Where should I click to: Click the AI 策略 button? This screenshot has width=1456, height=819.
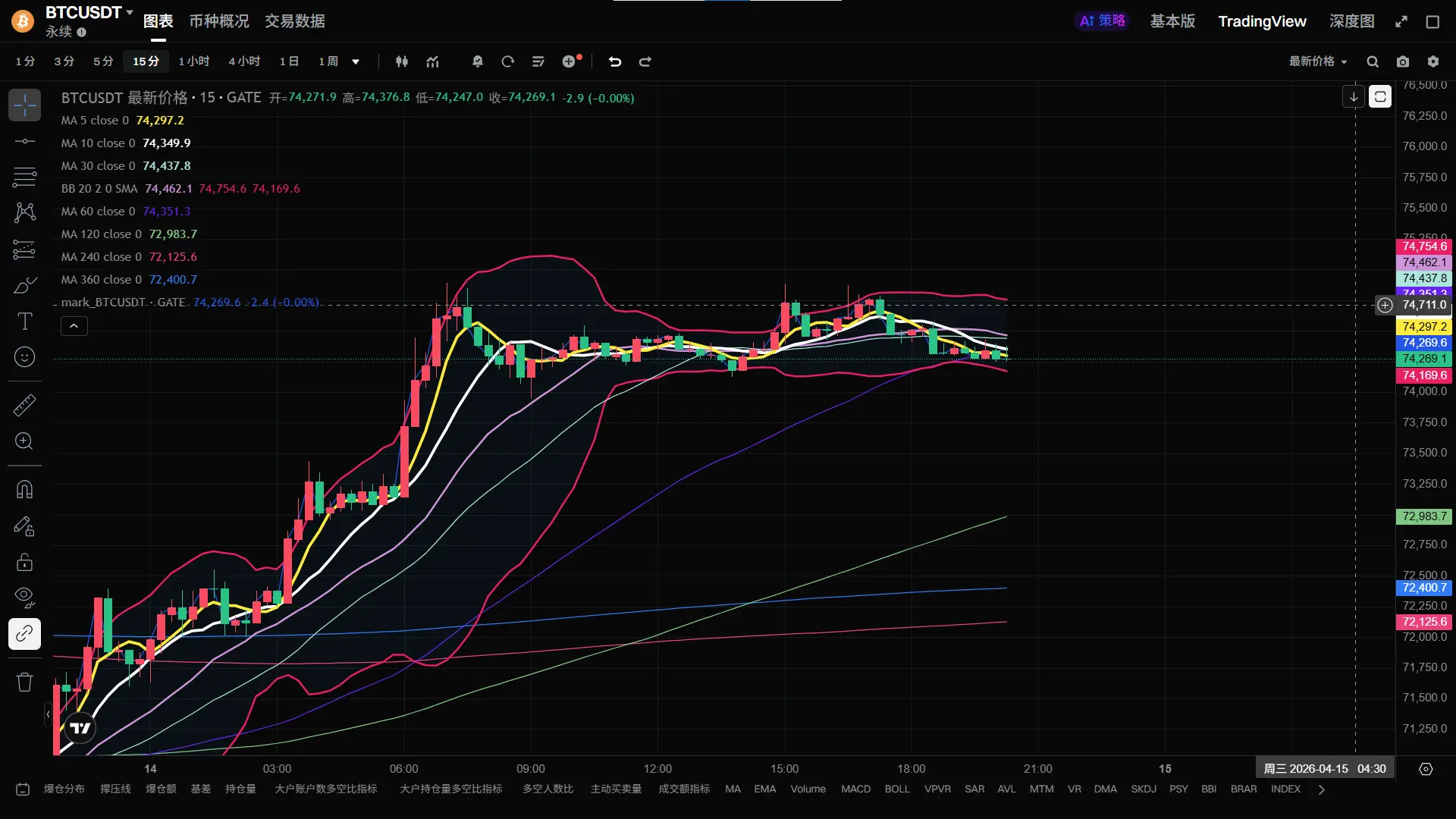[x=1102, y=21]
